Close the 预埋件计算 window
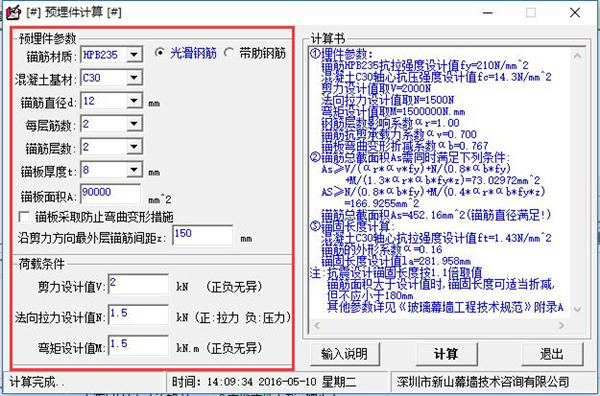Viewport: 600px width, 396px height. click(x=575, y=13)
